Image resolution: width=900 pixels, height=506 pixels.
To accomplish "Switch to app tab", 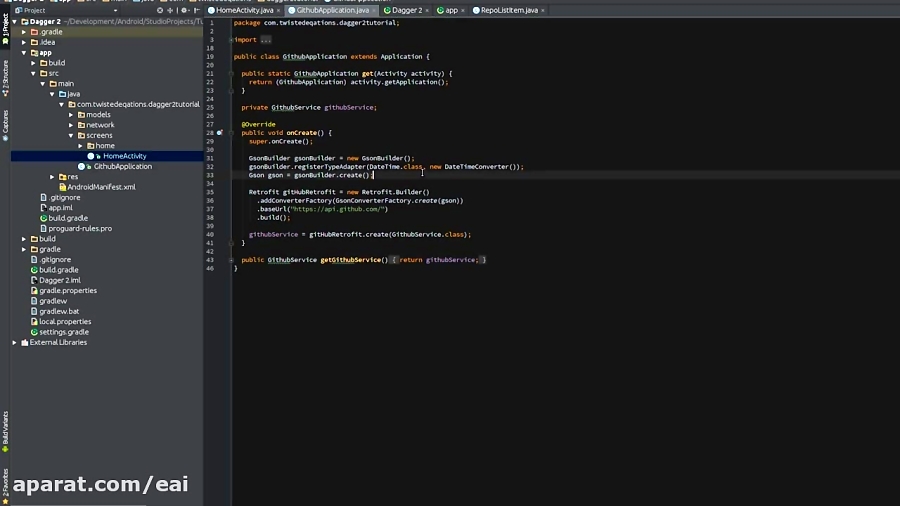I will coord(452,10).
